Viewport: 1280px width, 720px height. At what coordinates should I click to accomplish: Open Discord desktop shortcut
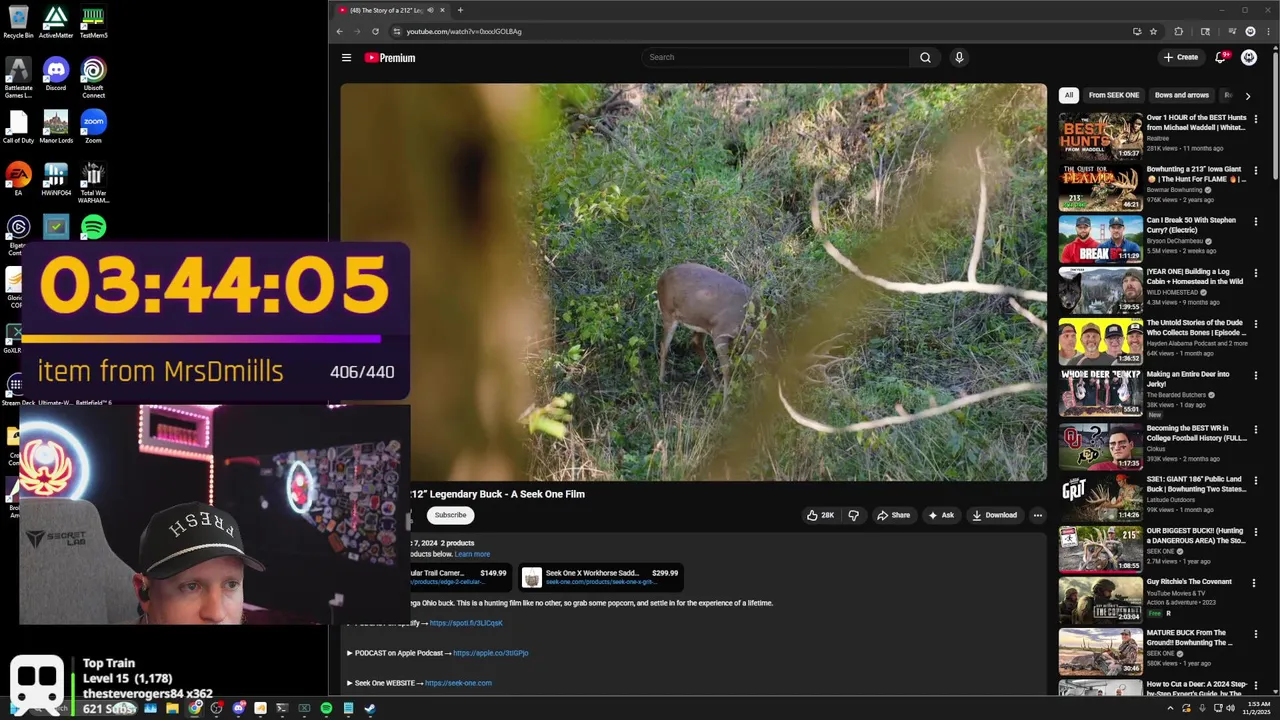pos(56,74)
